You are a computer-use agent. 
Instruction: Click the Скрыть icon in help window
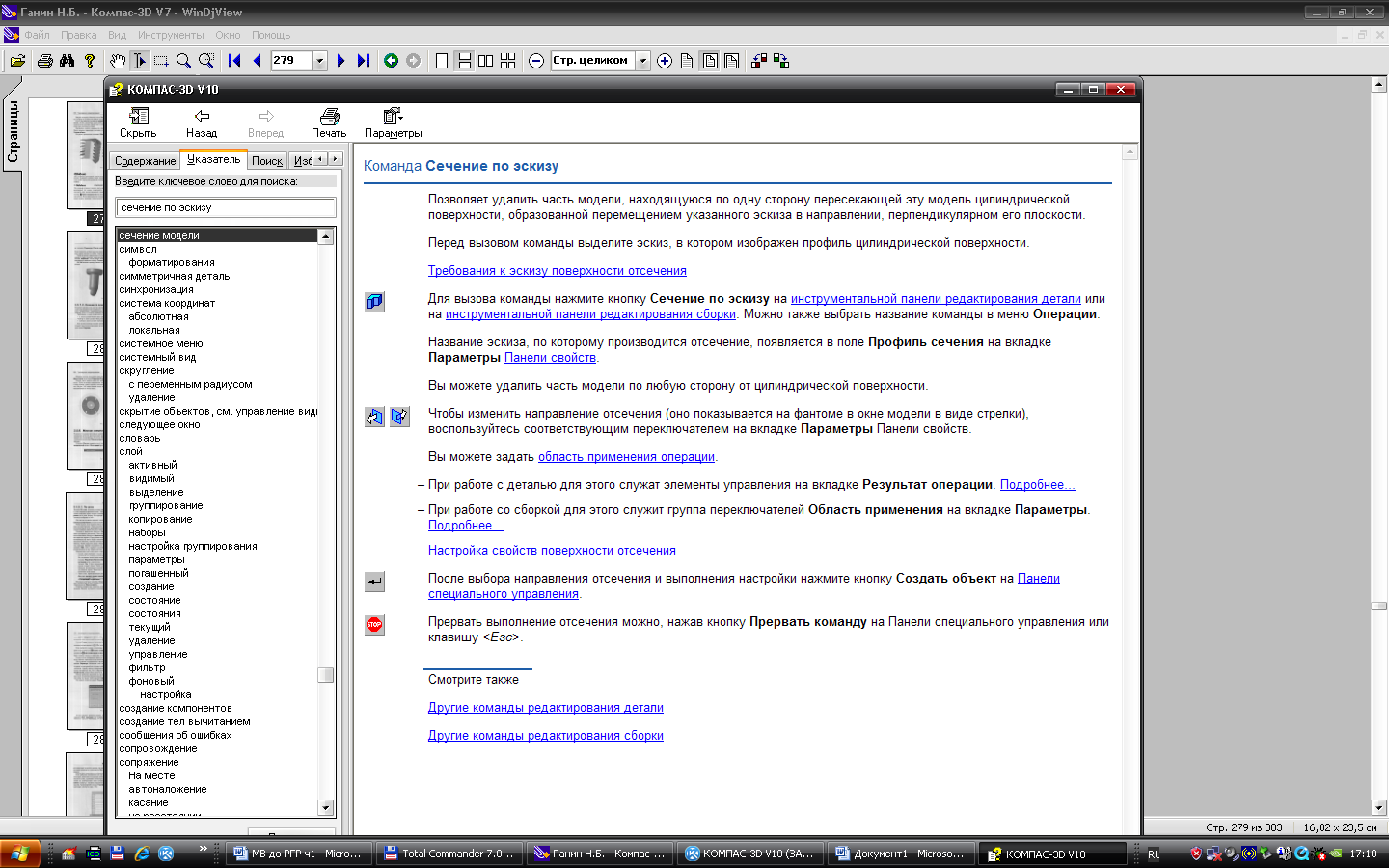(138, 122)
